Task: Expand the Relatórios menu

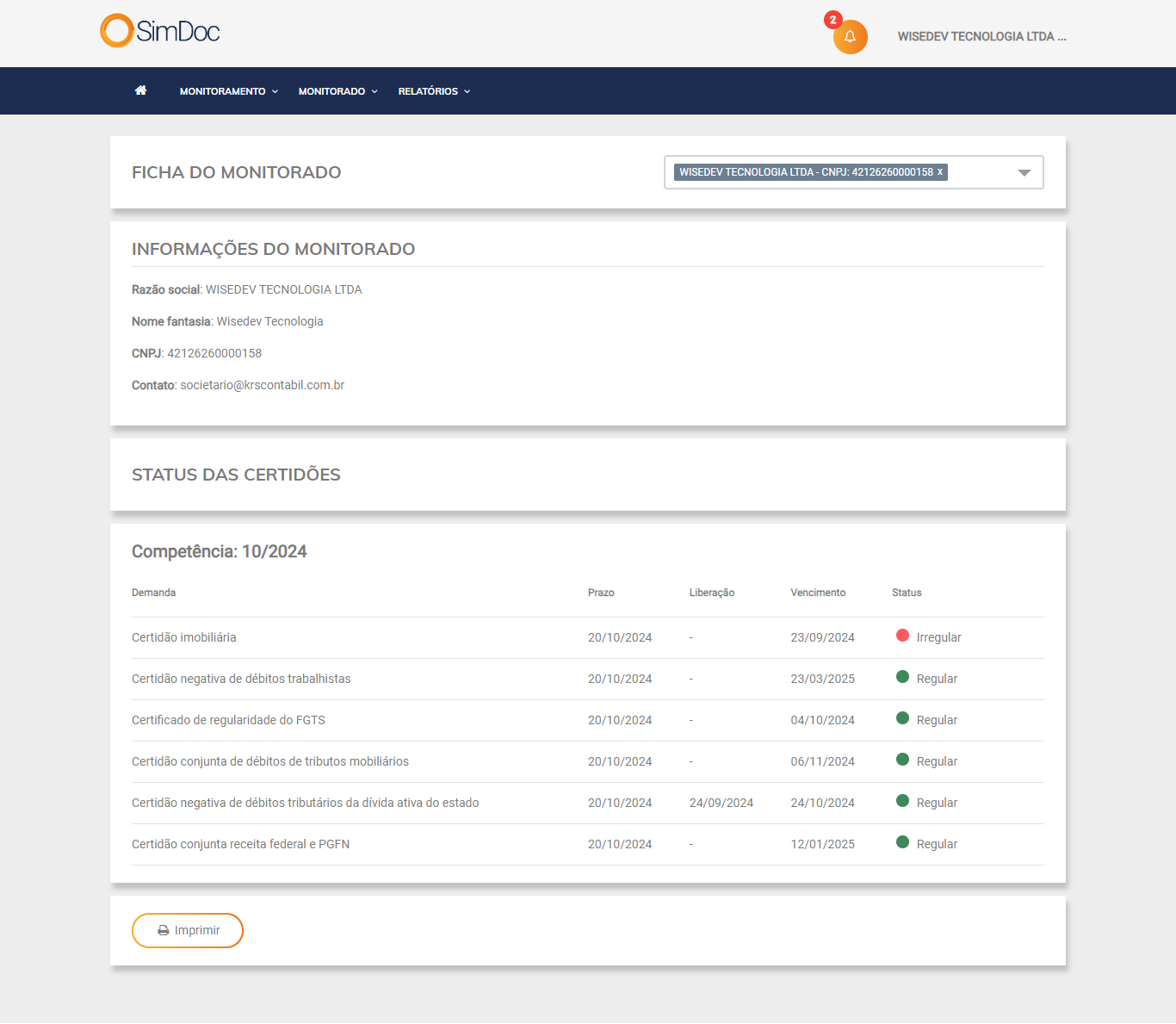Action: tap(434, 91)
